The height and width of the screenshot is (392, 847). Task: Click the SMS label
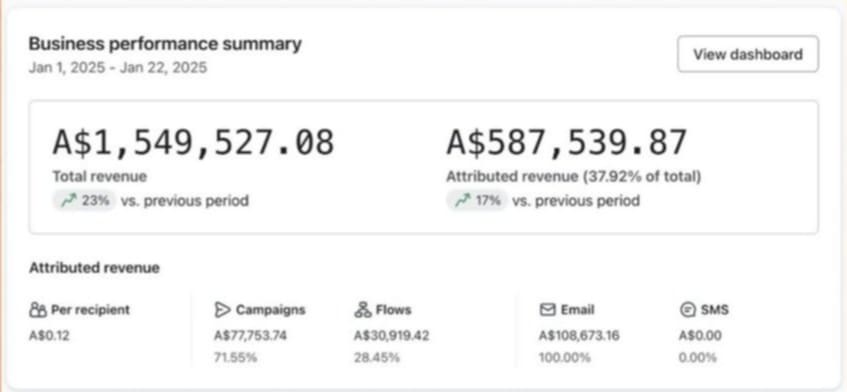(715, 310)
